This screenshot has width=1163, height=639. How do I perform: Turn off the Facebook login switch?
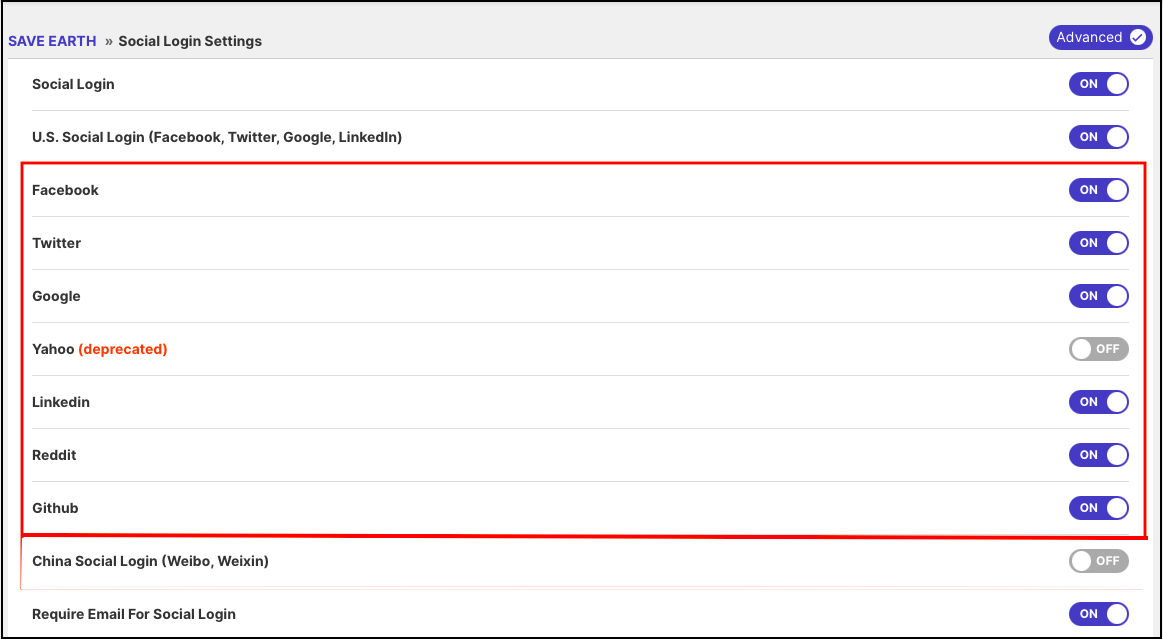click(1098, 190)
